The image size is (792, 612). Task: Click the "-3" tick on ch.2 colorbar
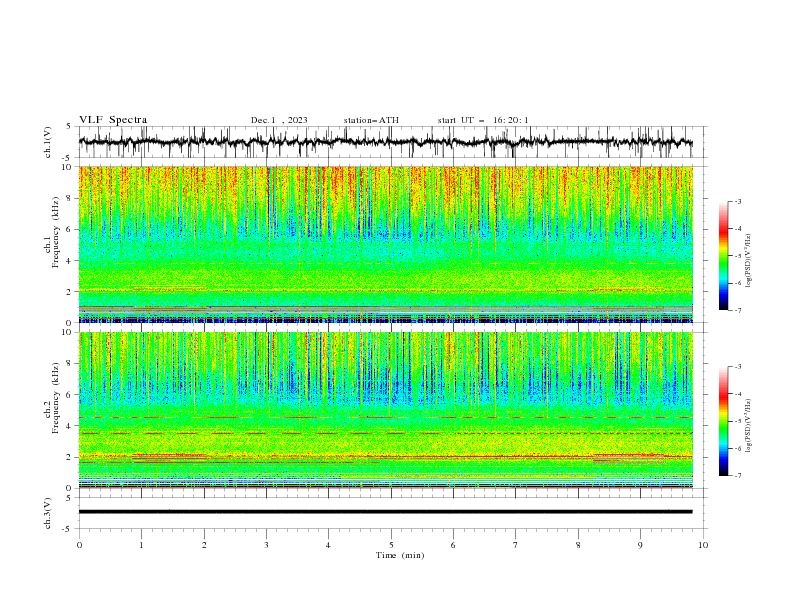click(x=738, y=367)
